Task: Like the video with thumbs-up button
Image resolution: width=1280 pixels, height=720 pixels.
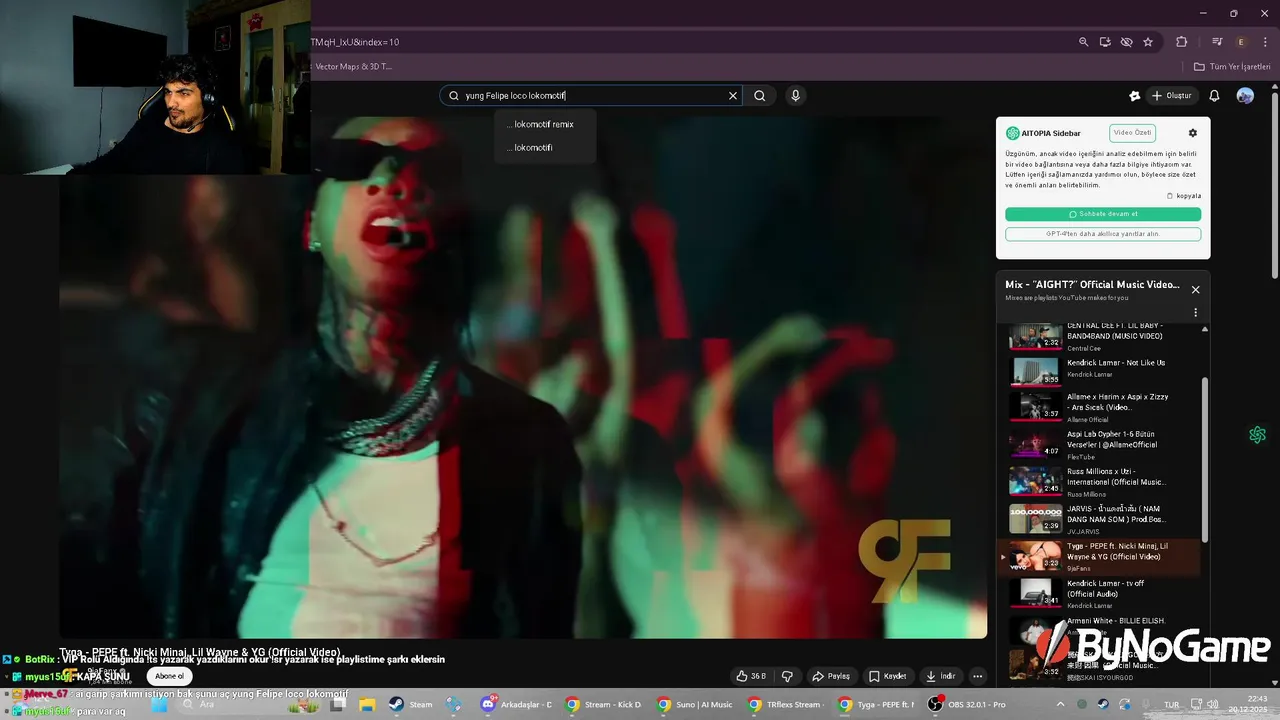Action: (752, 676)
